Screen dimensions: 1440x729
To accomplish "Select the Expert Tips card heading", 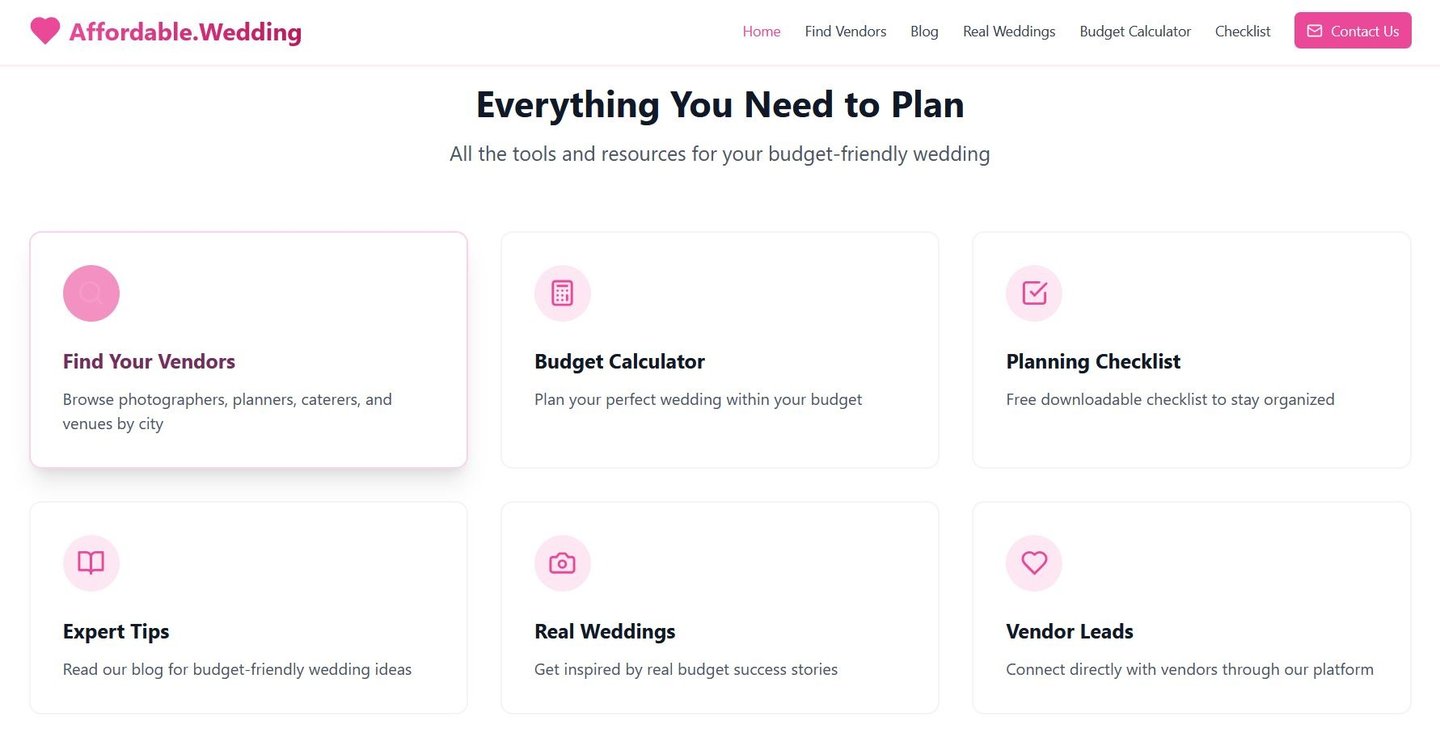I will click(x=116, y=631).
